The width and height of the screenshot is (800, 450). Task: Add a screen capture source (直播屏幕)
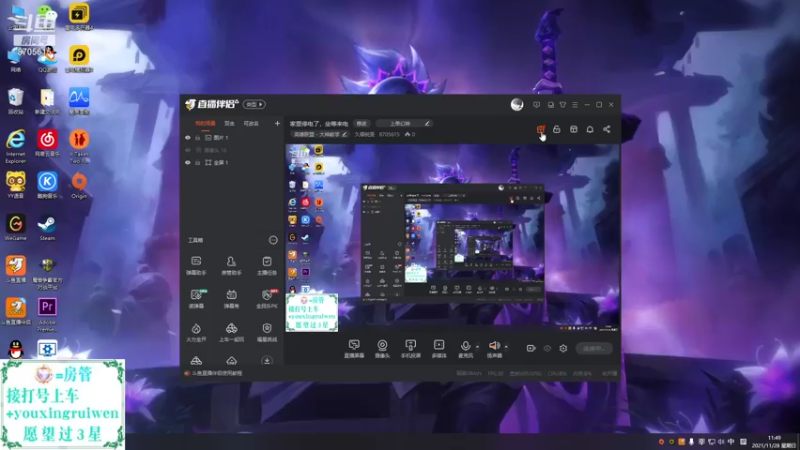pyautogui.click(x=354, y=349)
